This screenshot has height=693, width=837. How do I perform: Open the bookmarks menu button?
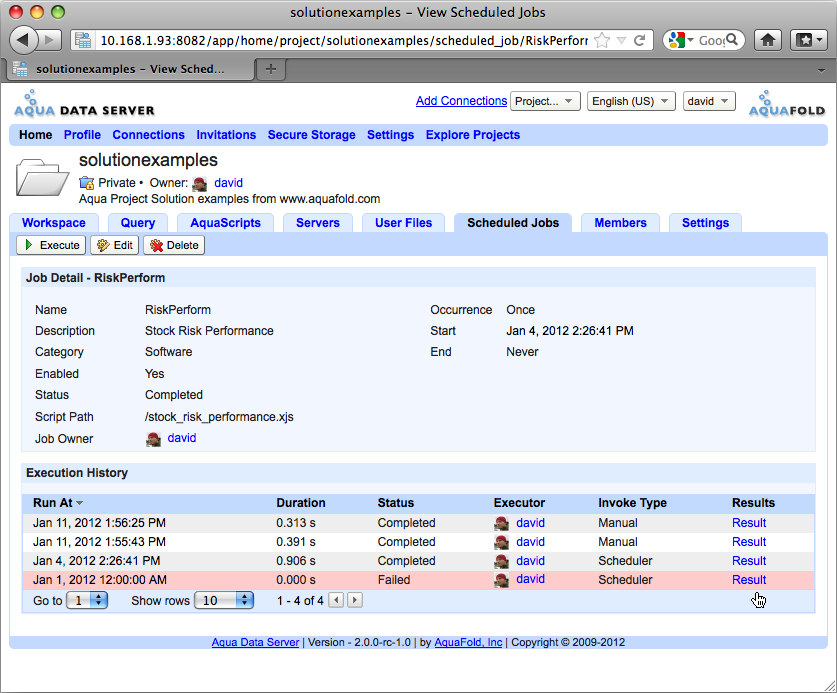809,40
